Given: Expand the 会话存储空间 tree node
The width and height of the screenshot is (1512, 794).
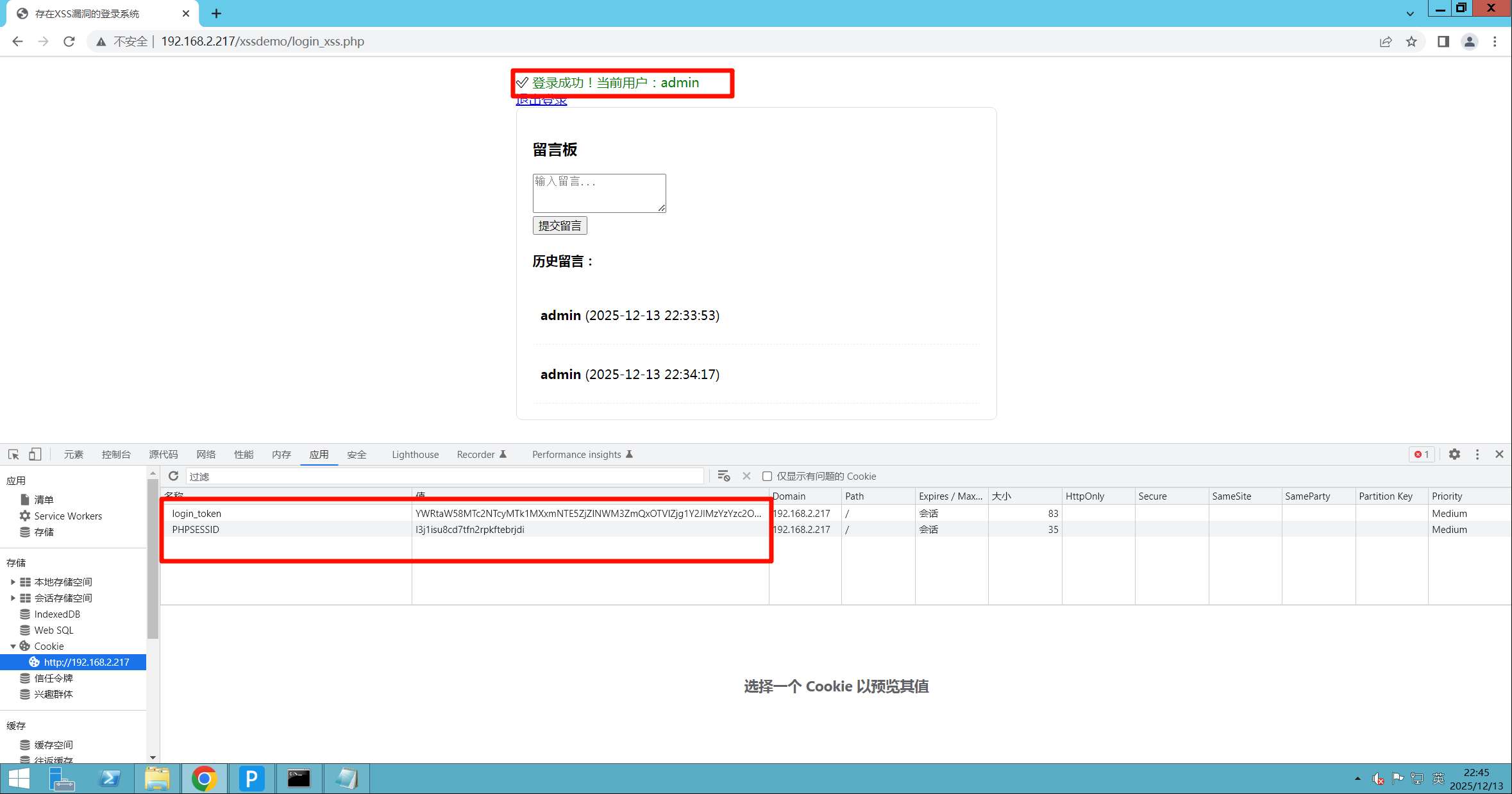Looking at the screenshot, I should 13,598.
